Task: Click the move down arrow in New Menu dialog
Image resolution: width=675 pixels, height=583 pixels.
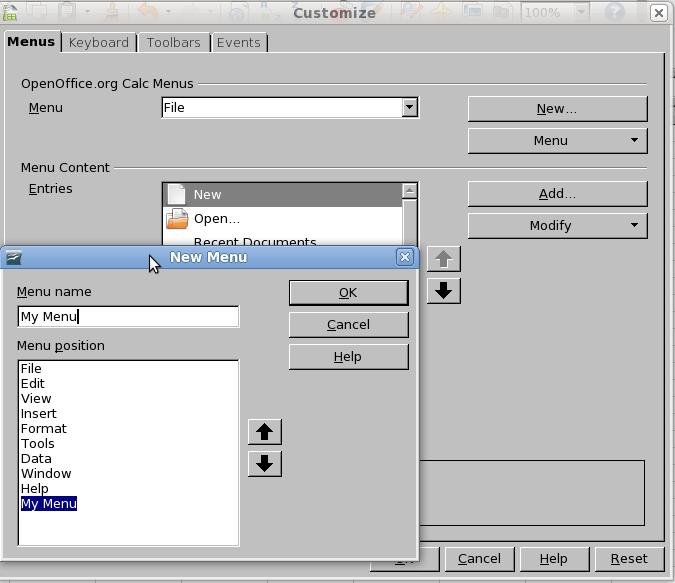Action: coord(264,464)
